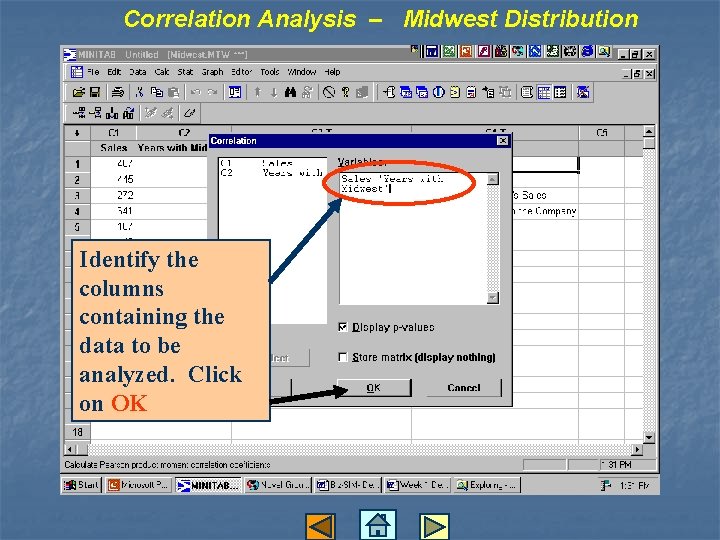
Task: Click the Close All Graphs icon
Action: (583, 92)
